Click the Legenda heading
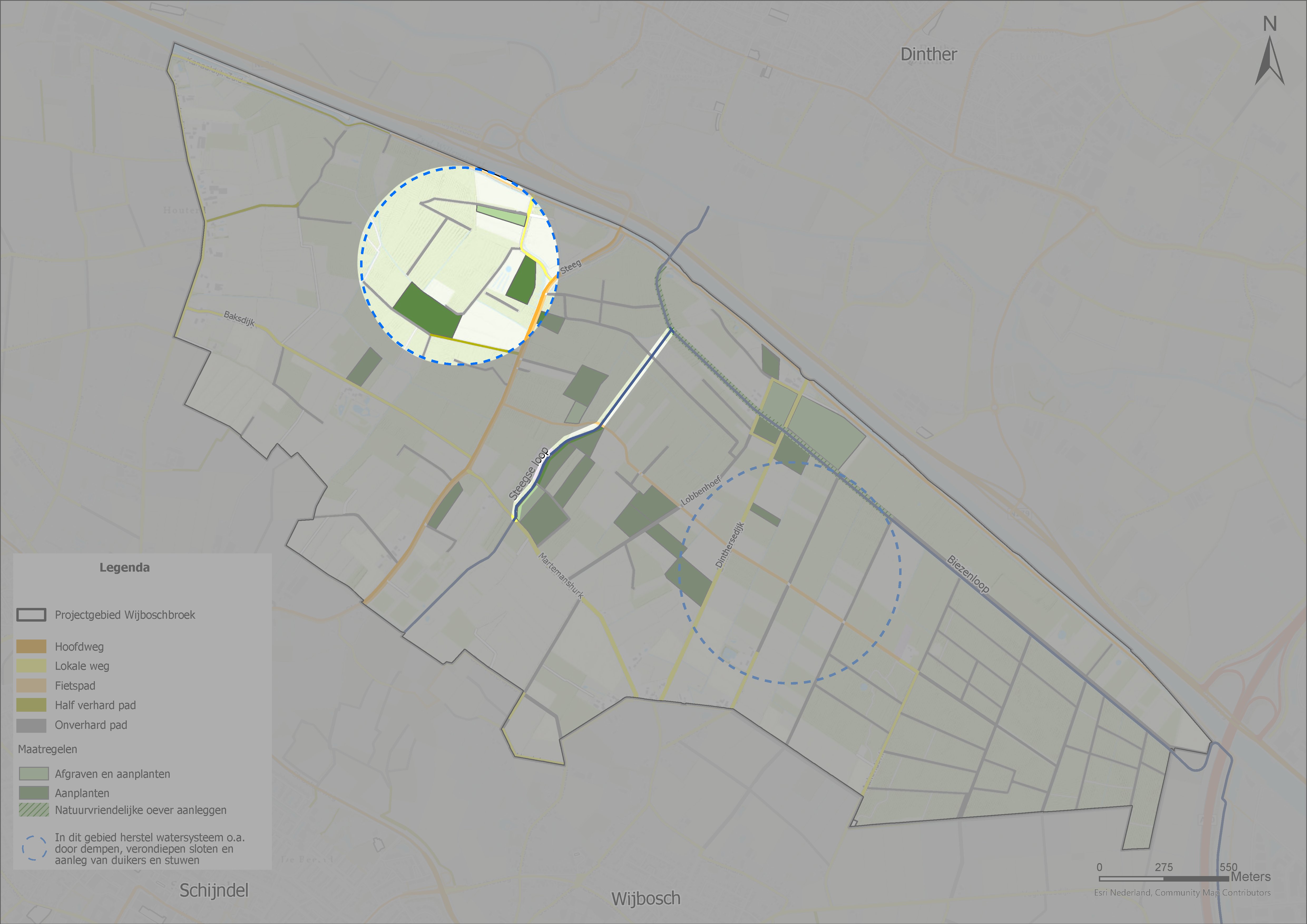Screen dimensions: 1307x924 tap(125, 567)
